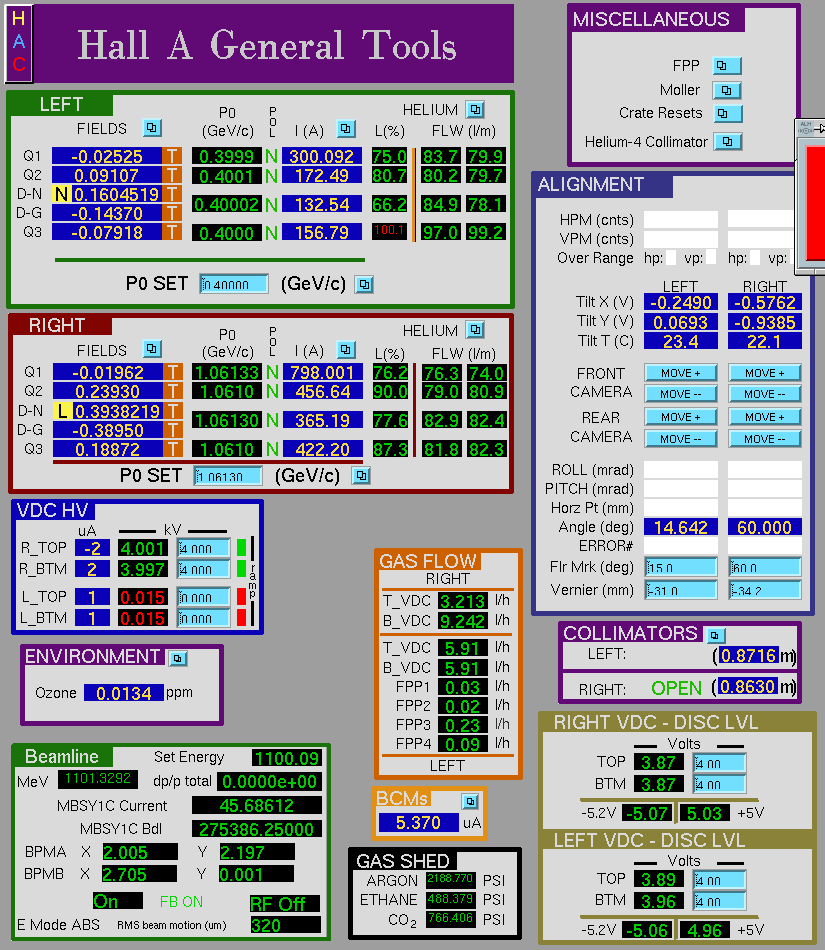Open LEFT spectrometer I (A) display button

point(346,128)
